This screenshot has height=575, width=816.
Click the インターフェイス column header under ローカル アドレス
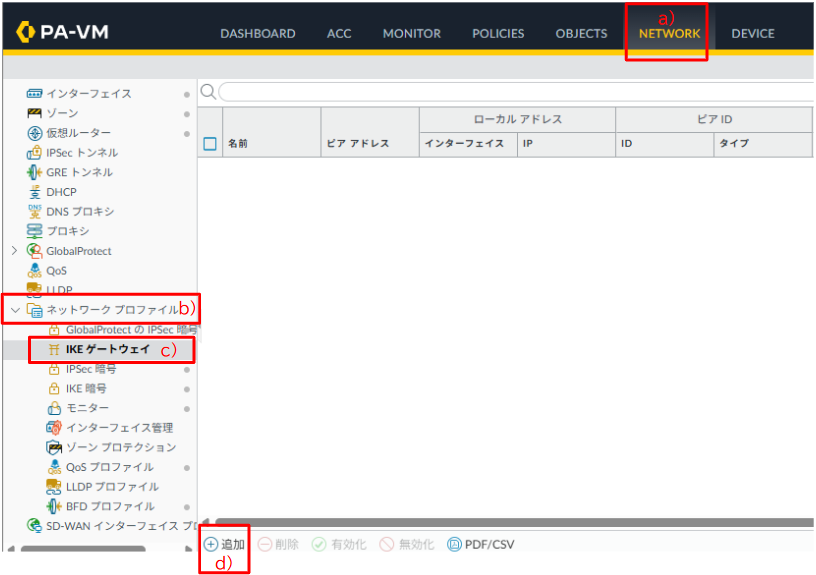[468, 144]
